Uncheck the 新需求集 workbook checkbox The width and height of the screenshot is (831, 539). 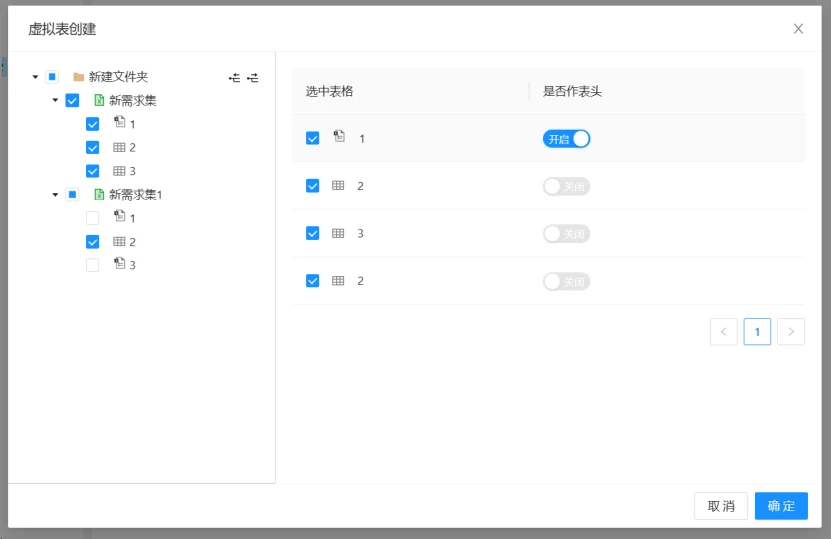(72, 100)
